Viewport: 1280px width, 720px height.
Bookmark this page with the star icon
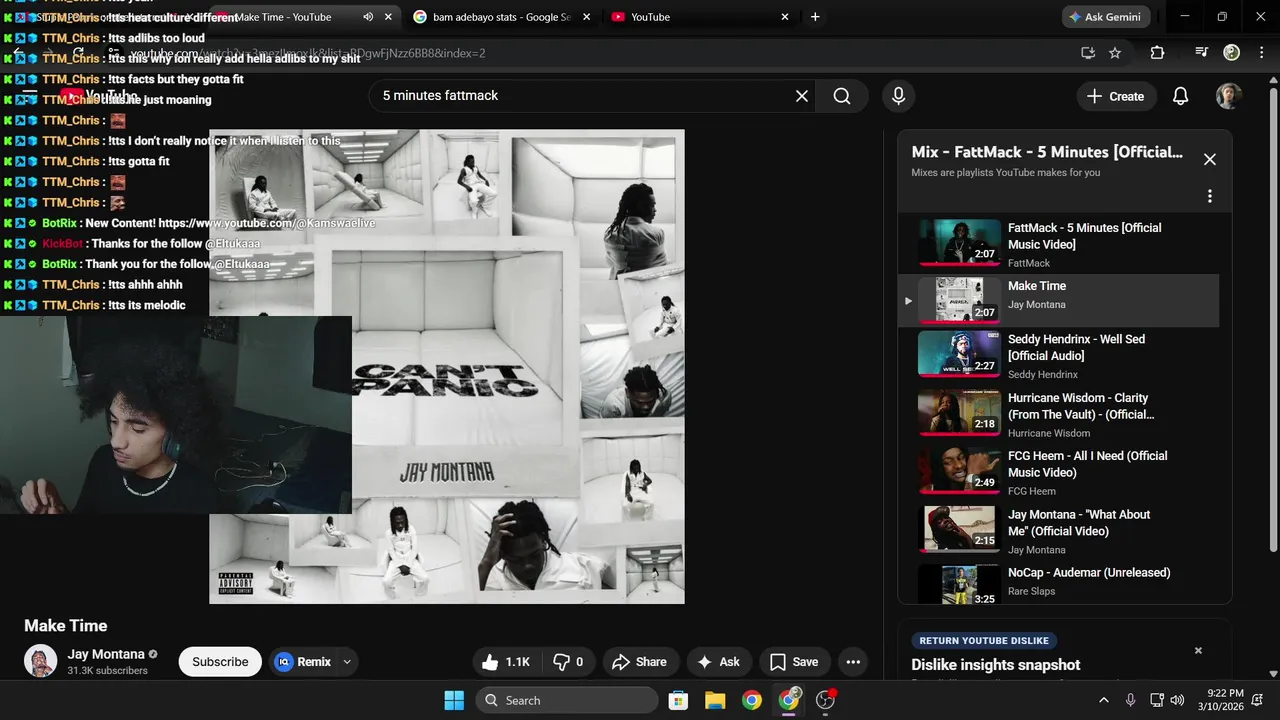point(1115,53)
